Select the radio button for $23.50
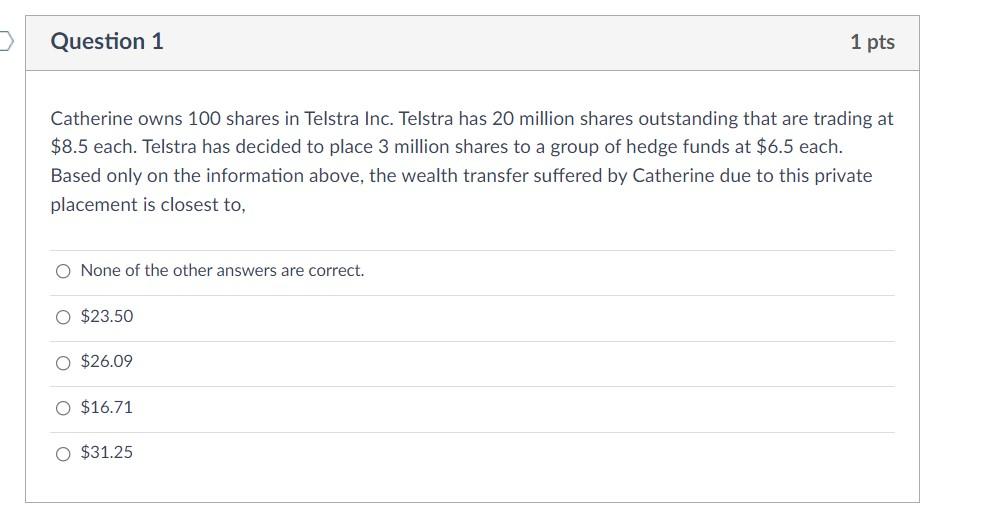Viewport: 991px width, 525px height. [x=64, y=317]
